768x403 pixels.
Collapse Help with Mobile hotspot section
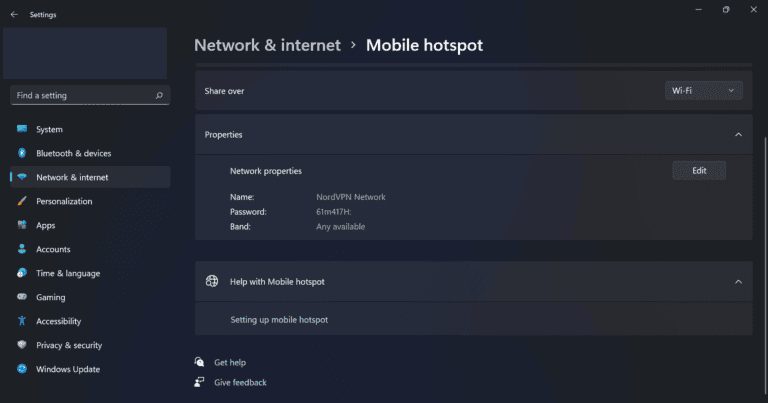coord(738,282)
